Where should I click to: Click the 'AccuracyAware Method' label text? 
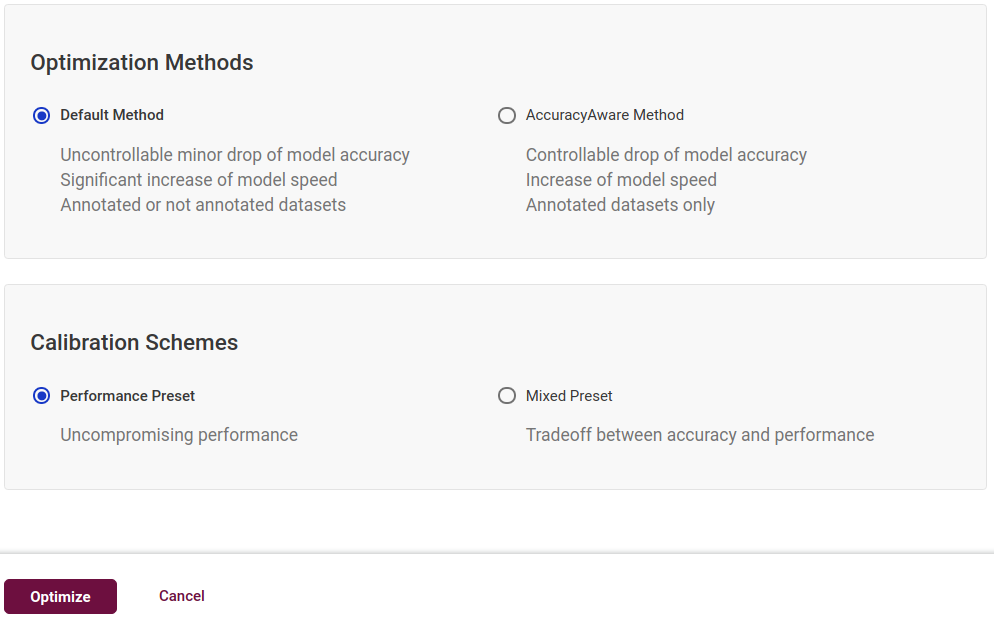pos(605,115)
